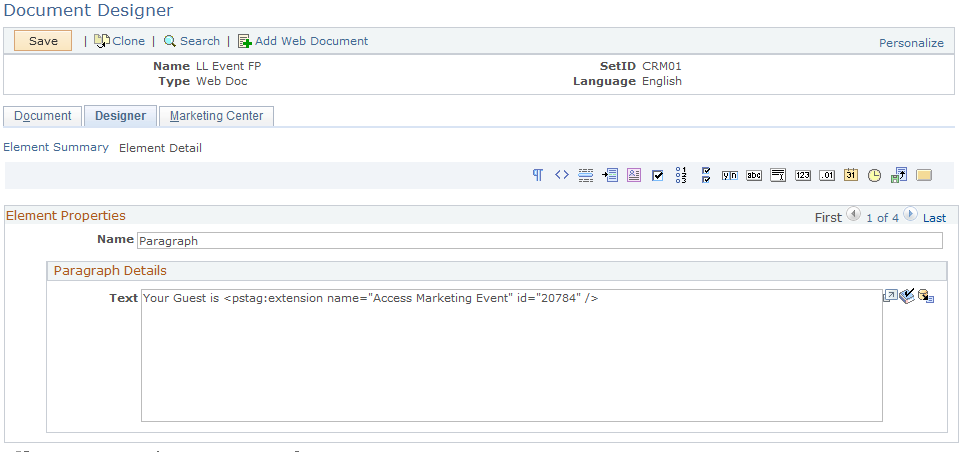968x452 pixels.
Task: Add a checkbox element from toolbar
Action: click(657, 175)
